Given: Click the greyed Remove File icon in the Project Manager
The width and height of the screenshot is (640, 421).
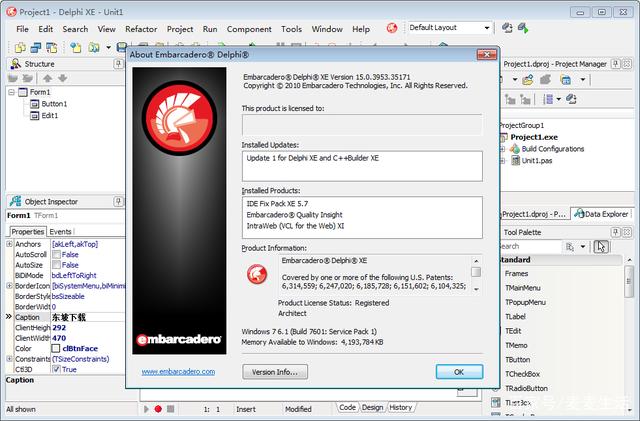Looking at the screenshot, I should [x=546, y=80].
